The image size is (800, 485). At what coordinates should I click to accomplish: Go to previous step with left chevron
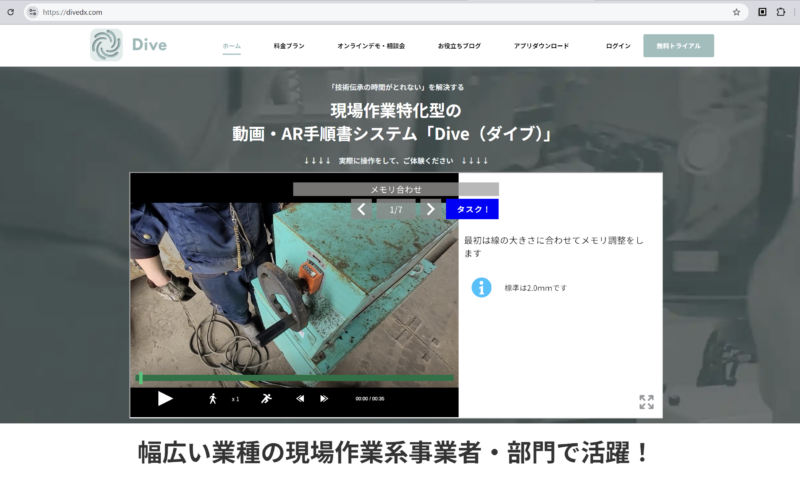(x=361, y=209)
